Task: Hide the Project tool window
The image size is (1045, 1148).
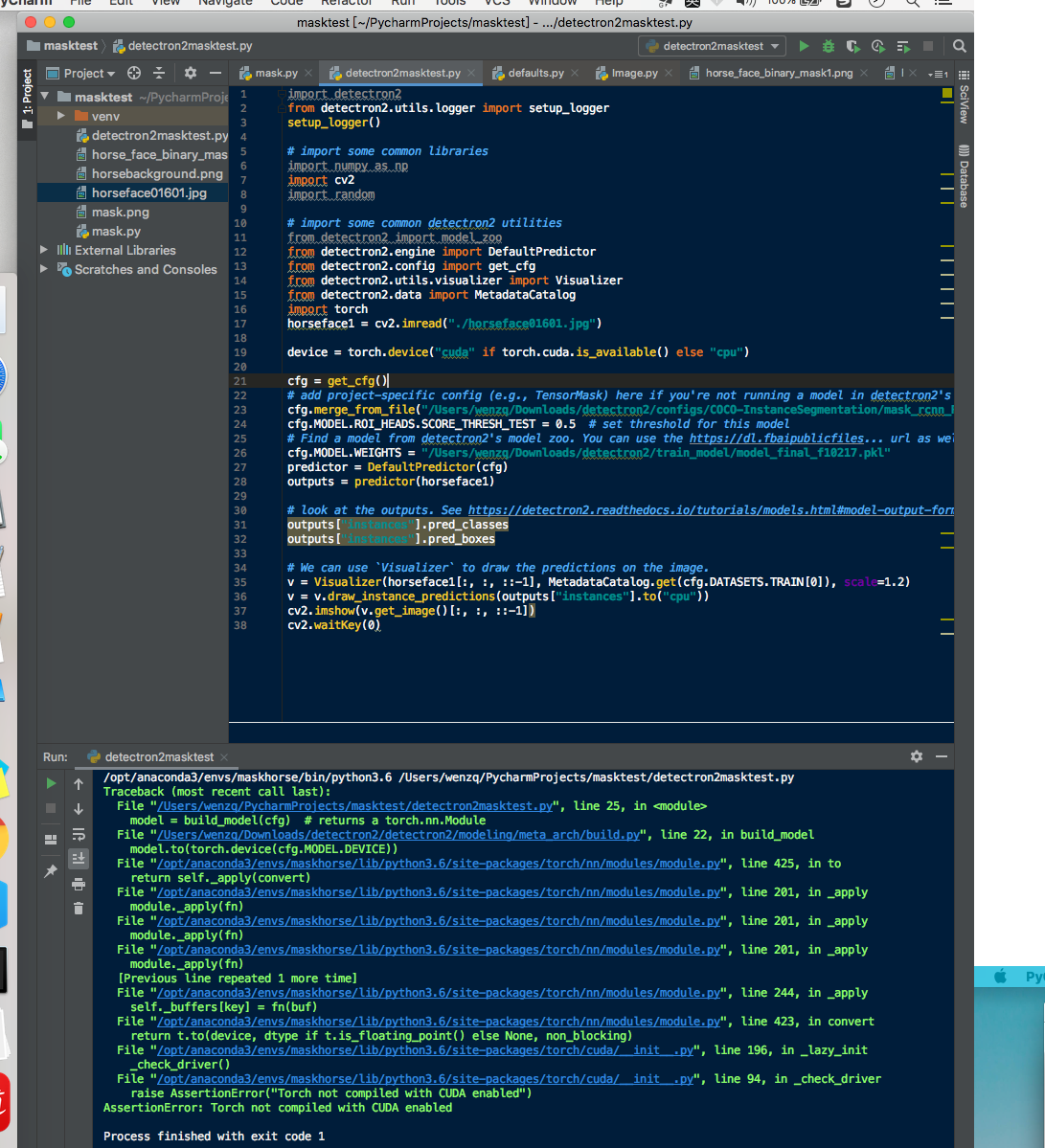Action: [216, 73]
